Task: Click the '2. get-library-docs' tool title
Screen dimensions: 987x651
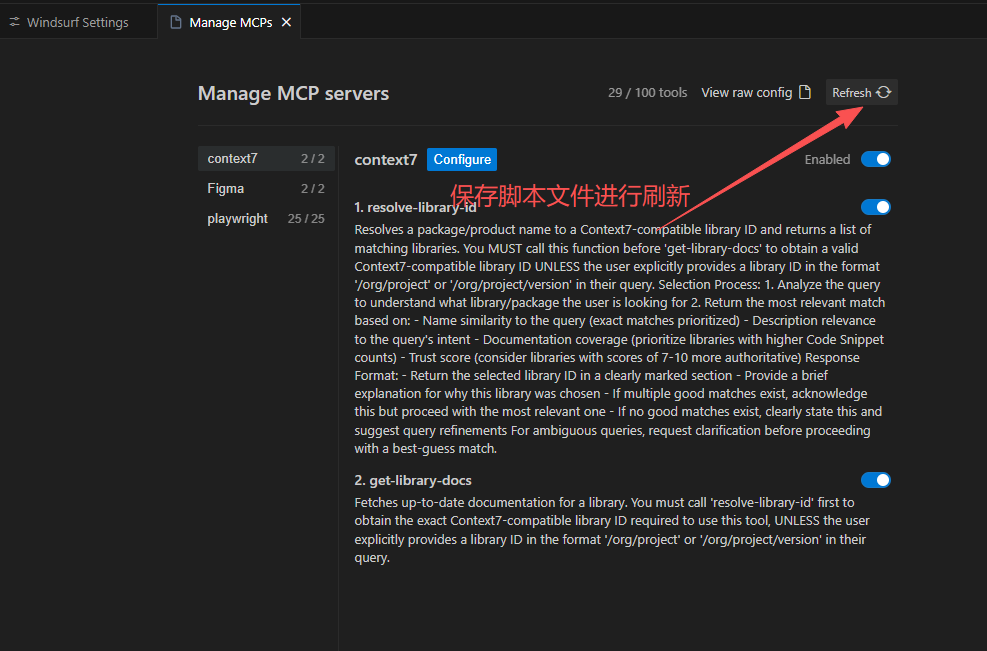Action: [413, 480]
